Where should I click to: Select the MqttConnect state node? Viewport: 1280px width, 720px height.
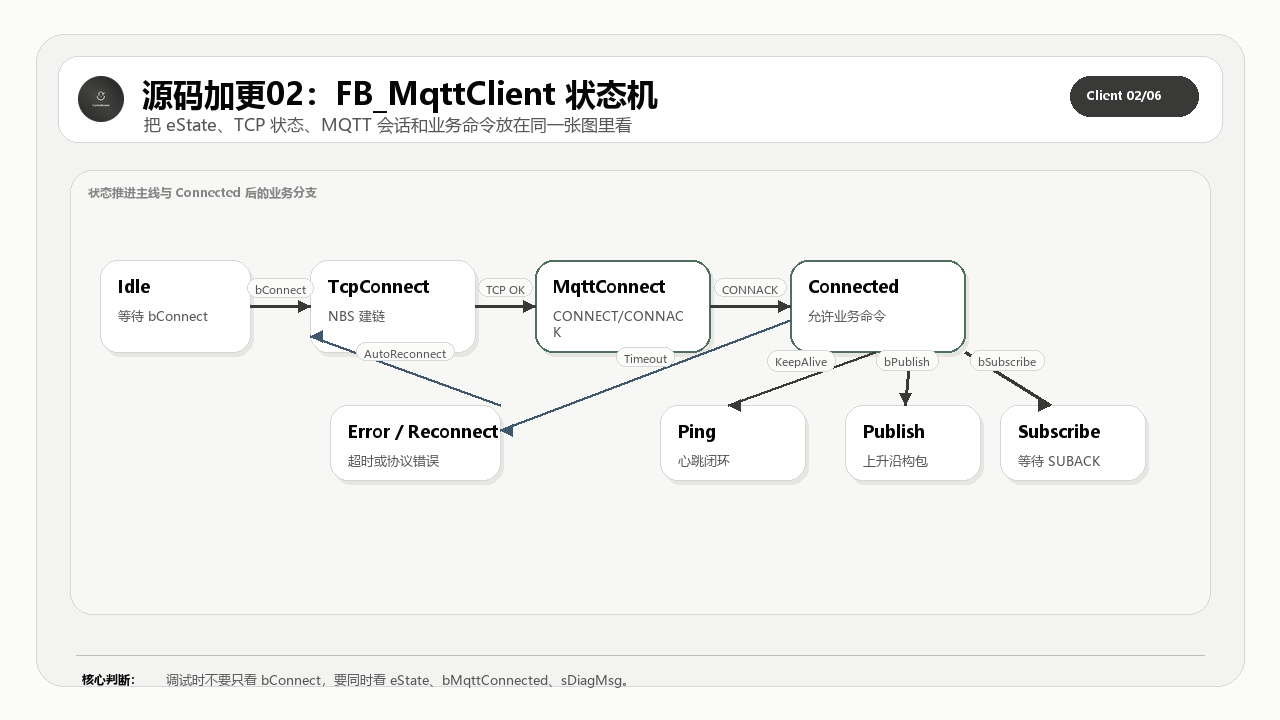tap(623, 306)
